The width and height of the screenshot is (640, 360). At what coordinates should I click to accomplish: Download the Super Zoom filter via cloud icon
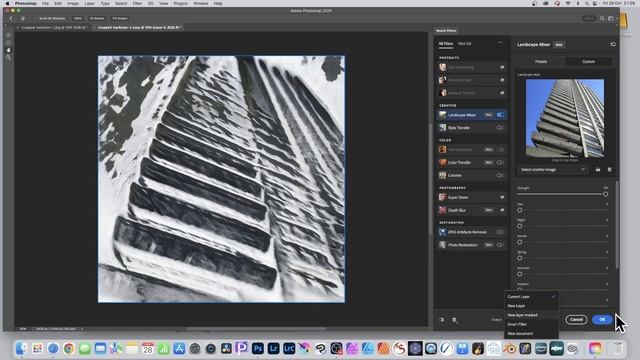click(x=502, y=197)
